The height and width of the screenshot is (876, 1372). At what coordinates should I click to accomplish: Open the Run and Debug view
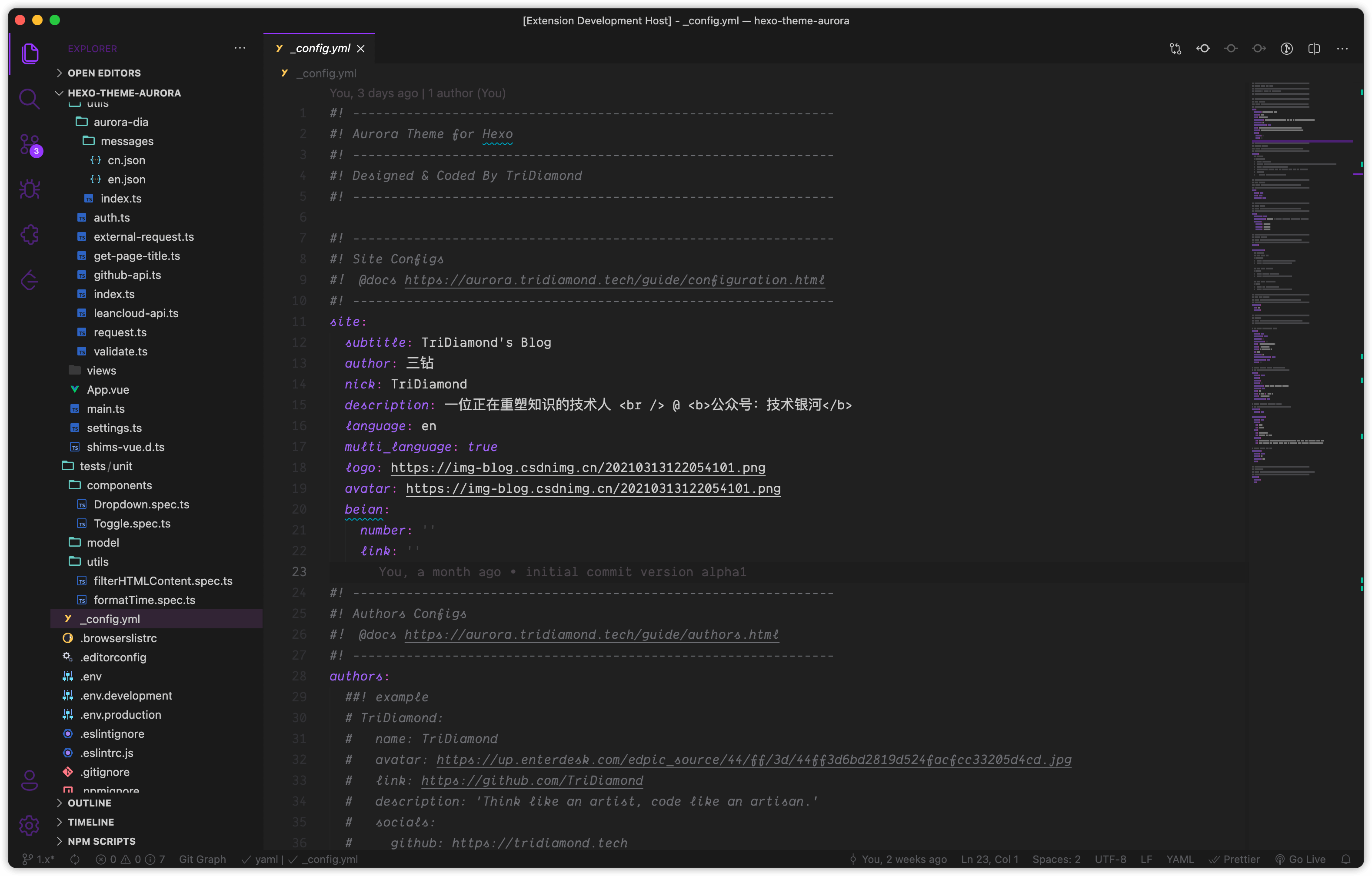29,189
